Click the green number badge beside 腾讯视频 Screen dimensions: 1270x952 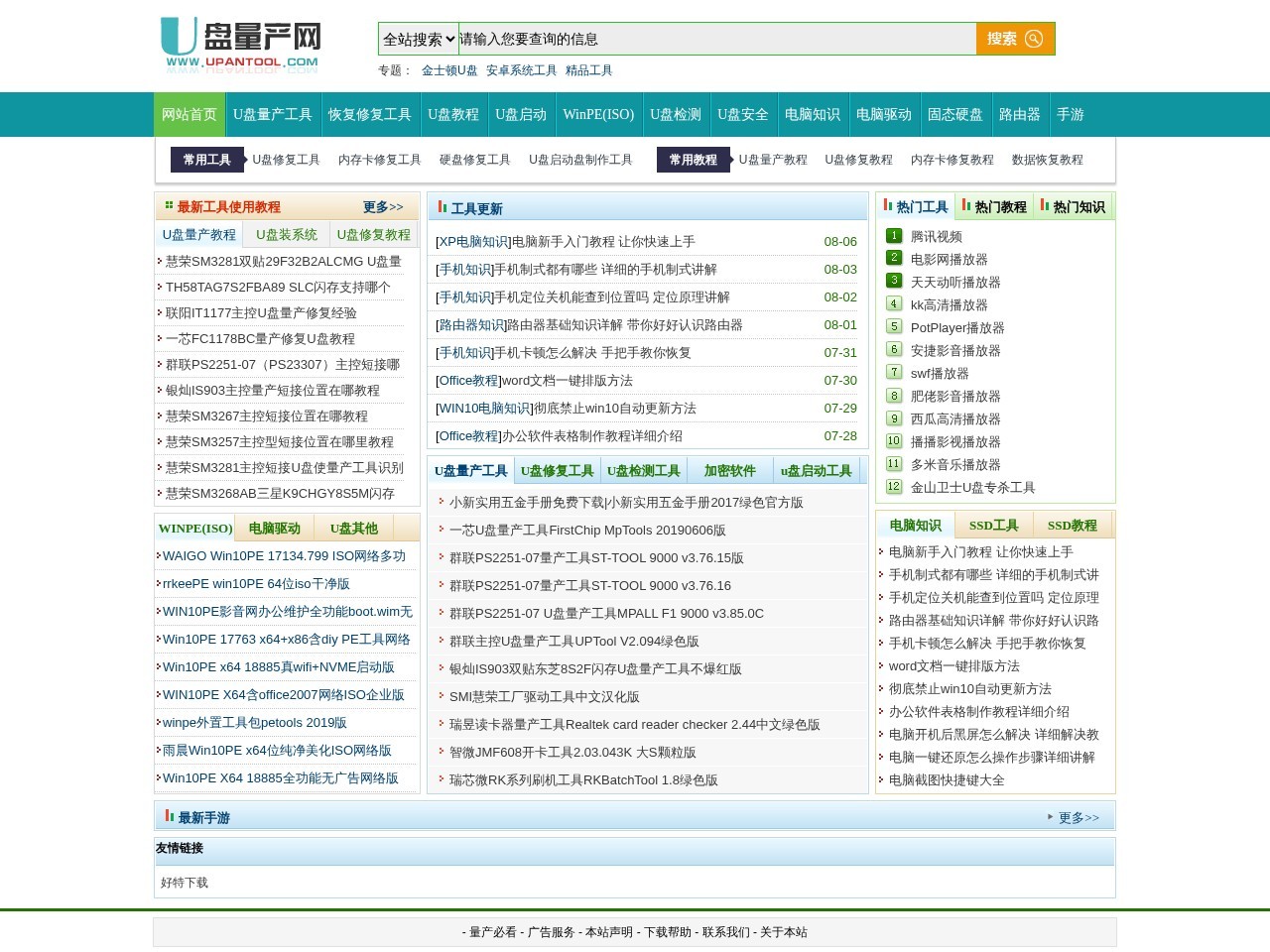coord(894,236)
